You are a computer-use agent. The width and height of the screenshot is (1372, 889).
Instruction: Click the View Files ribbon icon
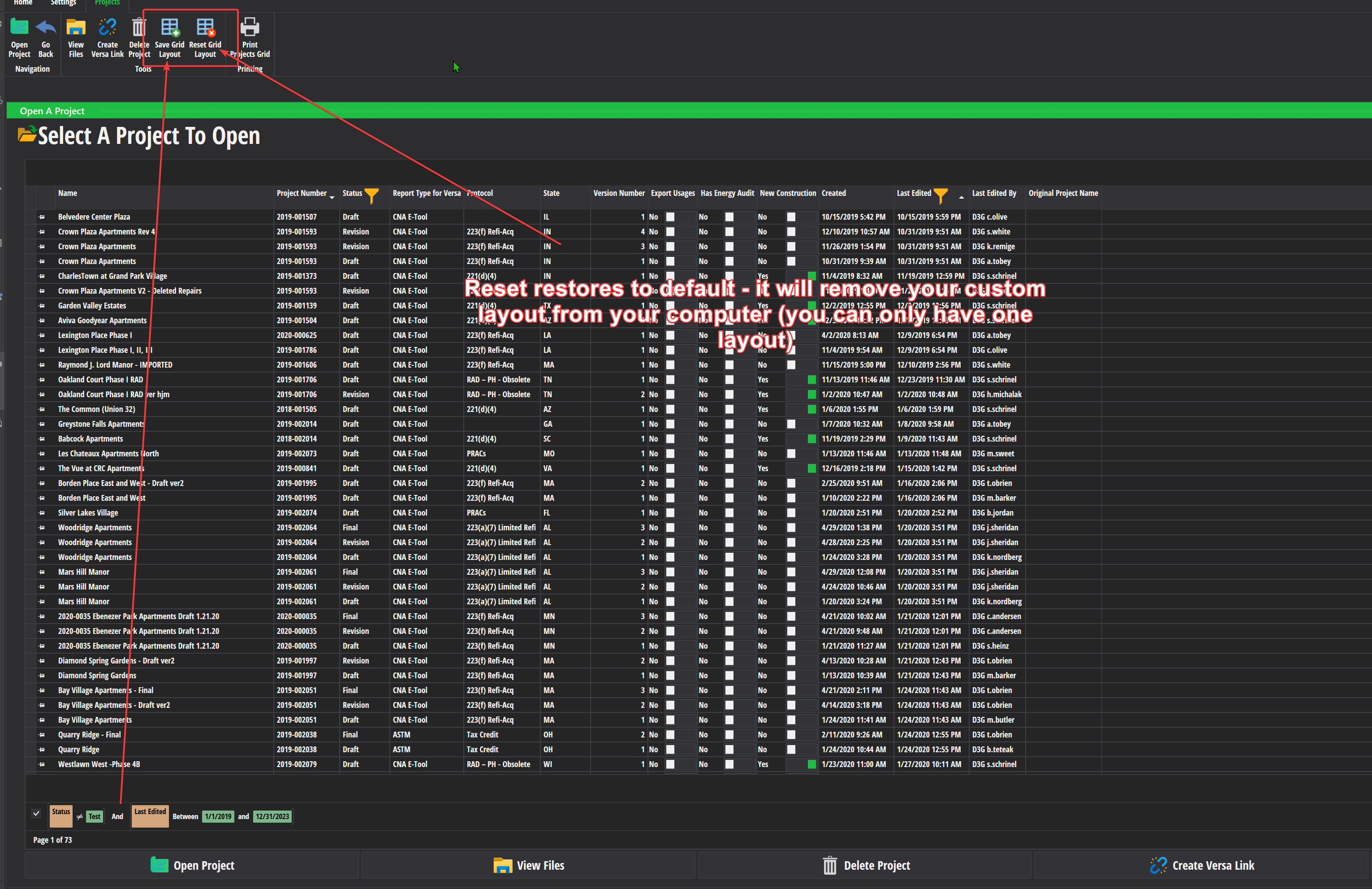pos(76,28)
